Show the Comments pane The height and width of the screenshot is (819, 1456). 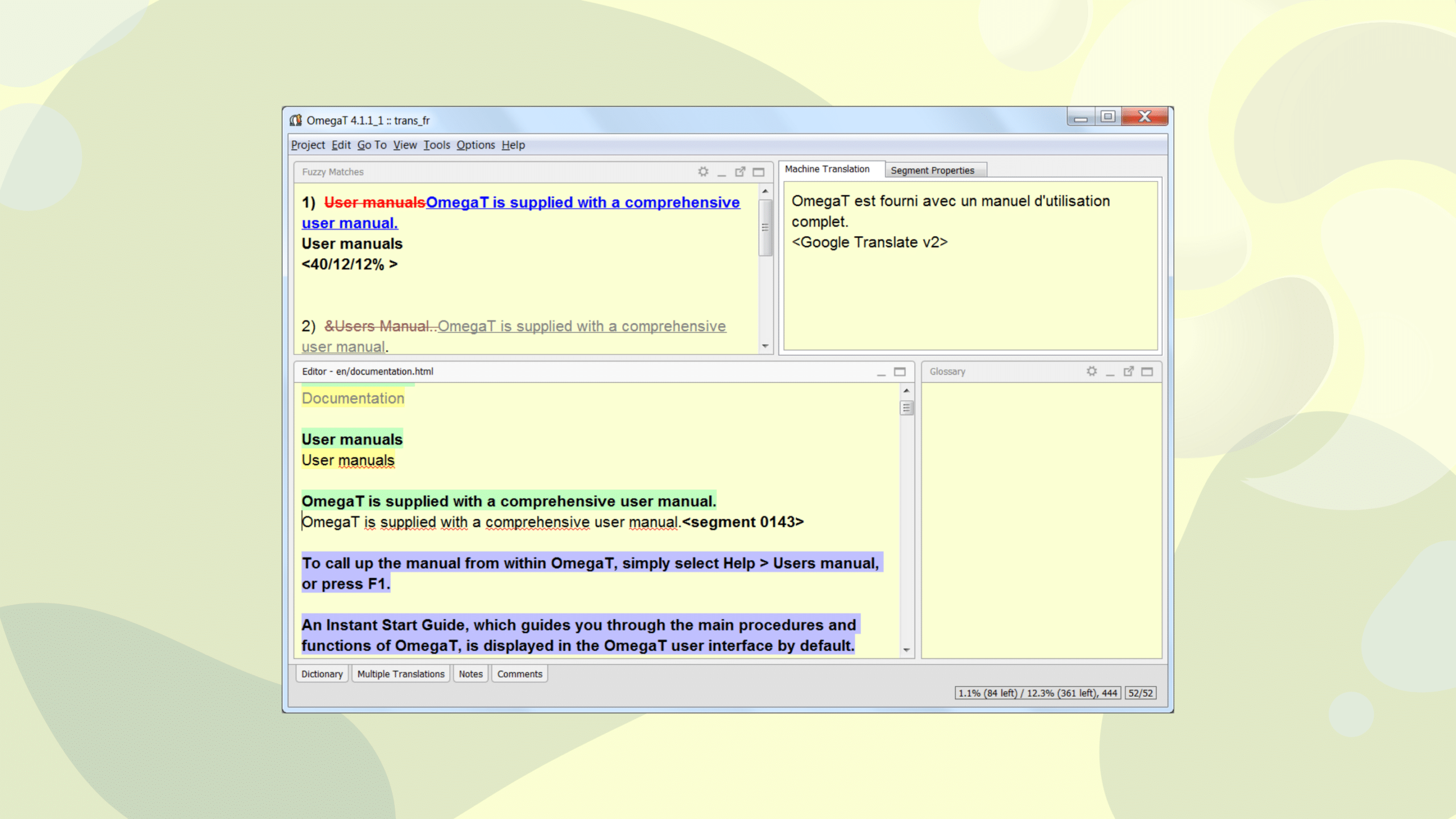(520, 674)
